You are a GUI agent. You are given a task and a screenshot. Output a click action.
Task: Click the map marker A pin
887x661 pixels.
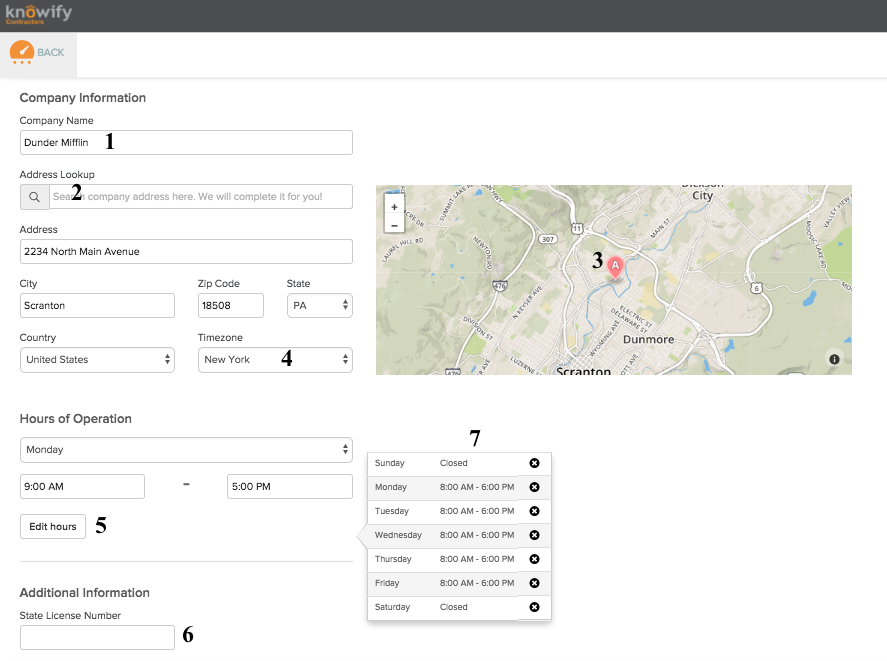click(615, 267)
